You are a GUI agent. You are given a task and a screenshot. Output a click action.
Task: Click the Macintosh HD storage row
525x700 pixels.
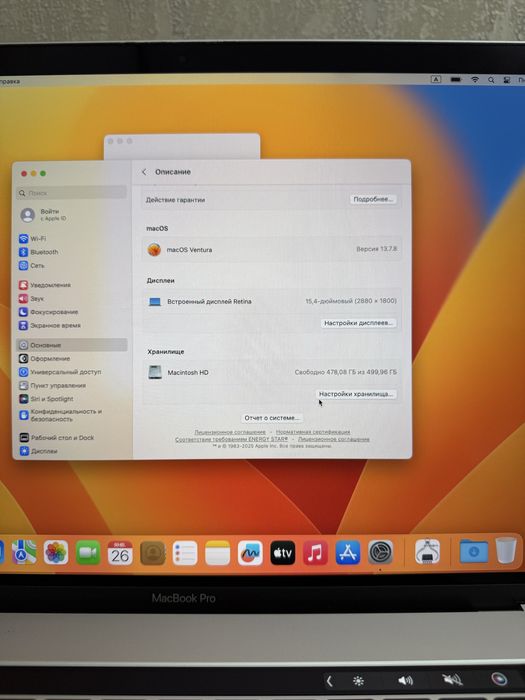tap(271, 372)
